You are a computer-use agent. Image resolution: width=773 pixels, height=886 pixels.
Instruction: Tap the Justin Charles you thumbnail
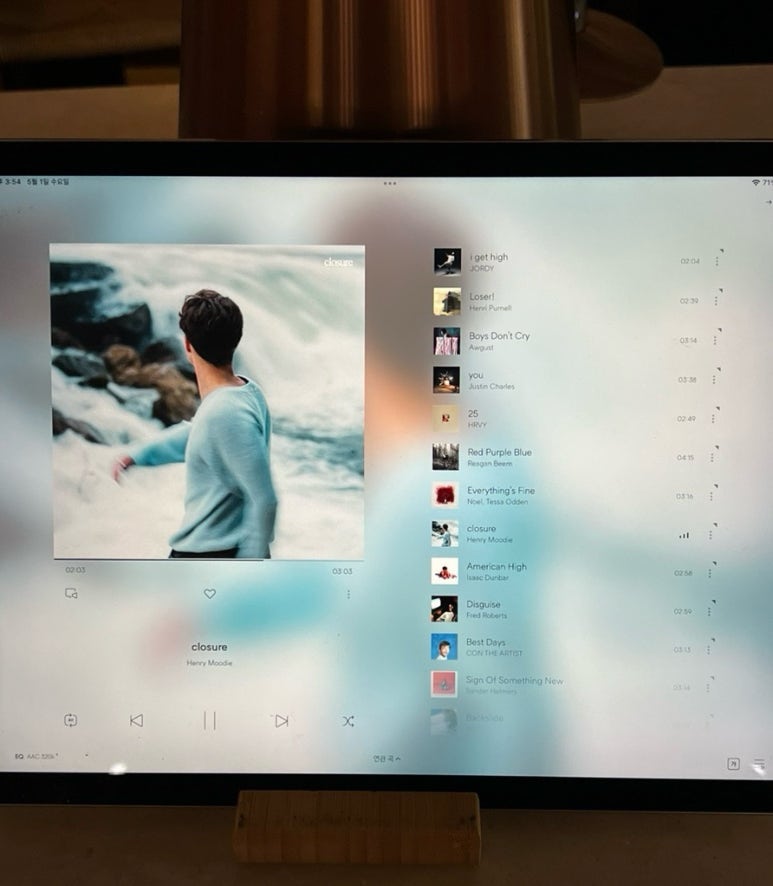446,380
